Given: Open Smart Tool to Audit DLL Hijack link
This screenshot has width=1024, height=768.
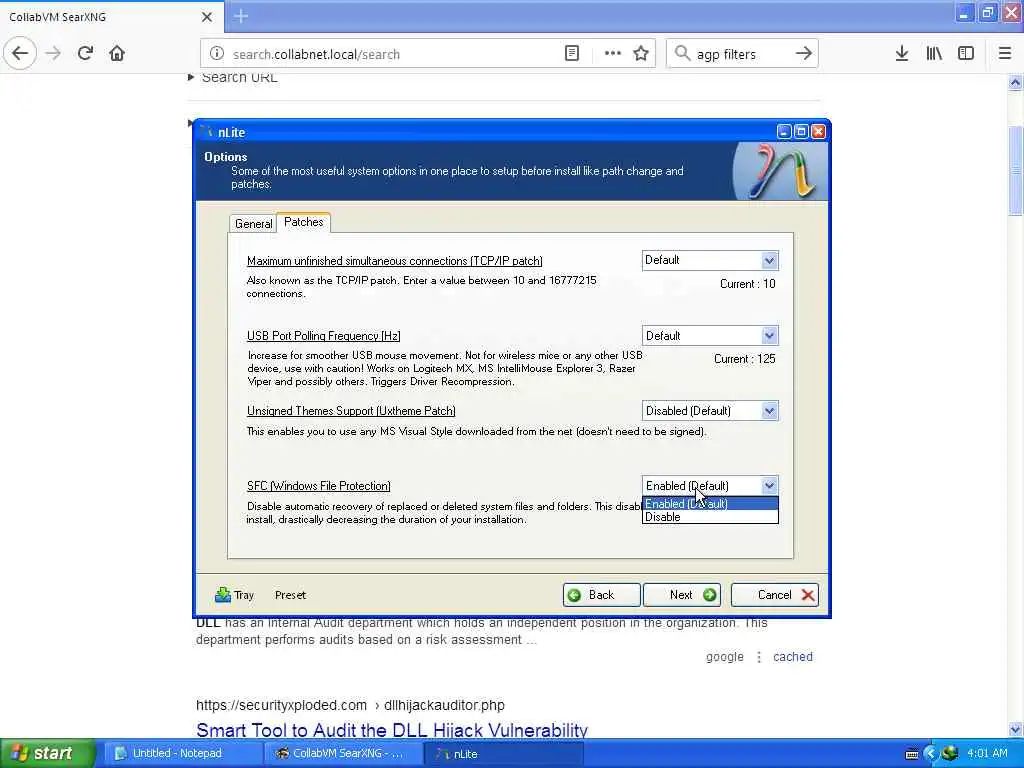Looking at the screenshot, I should pos(392,729).
